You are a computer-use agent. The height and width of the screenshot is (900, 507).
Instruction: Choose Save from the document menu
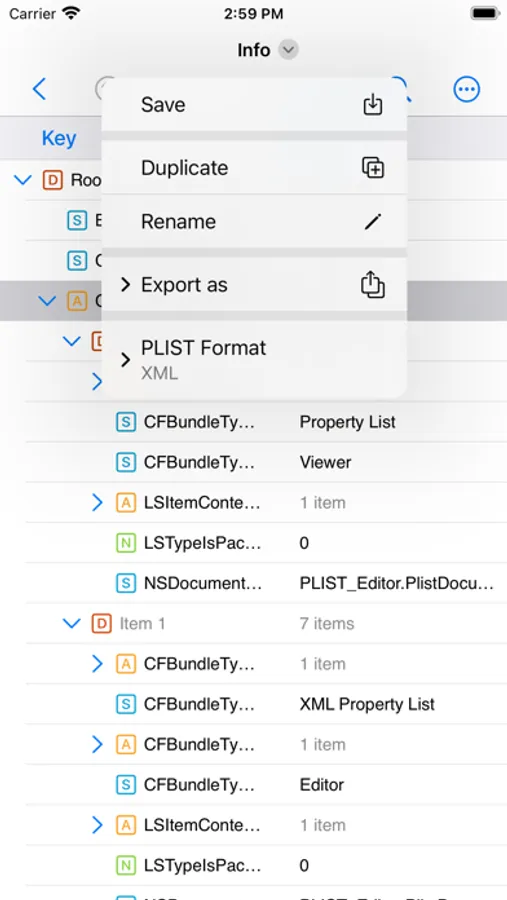[254, 104]
